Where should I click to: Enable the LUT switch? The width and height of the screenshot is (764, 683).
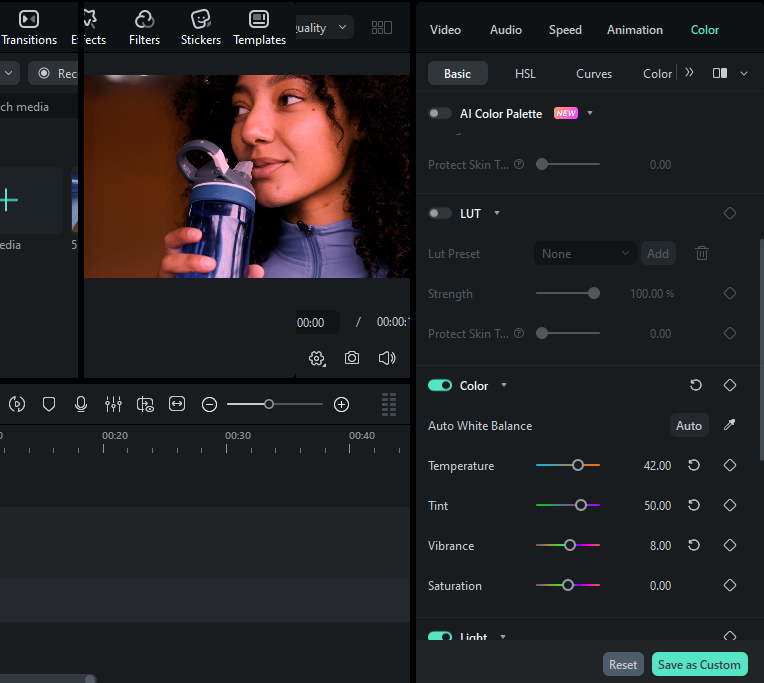pos(440,213)
